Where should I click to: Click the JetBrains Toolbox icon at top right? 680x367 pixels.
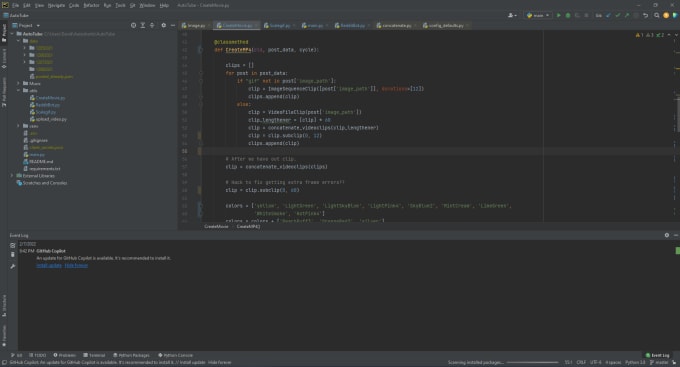click(x=675, y=15)
